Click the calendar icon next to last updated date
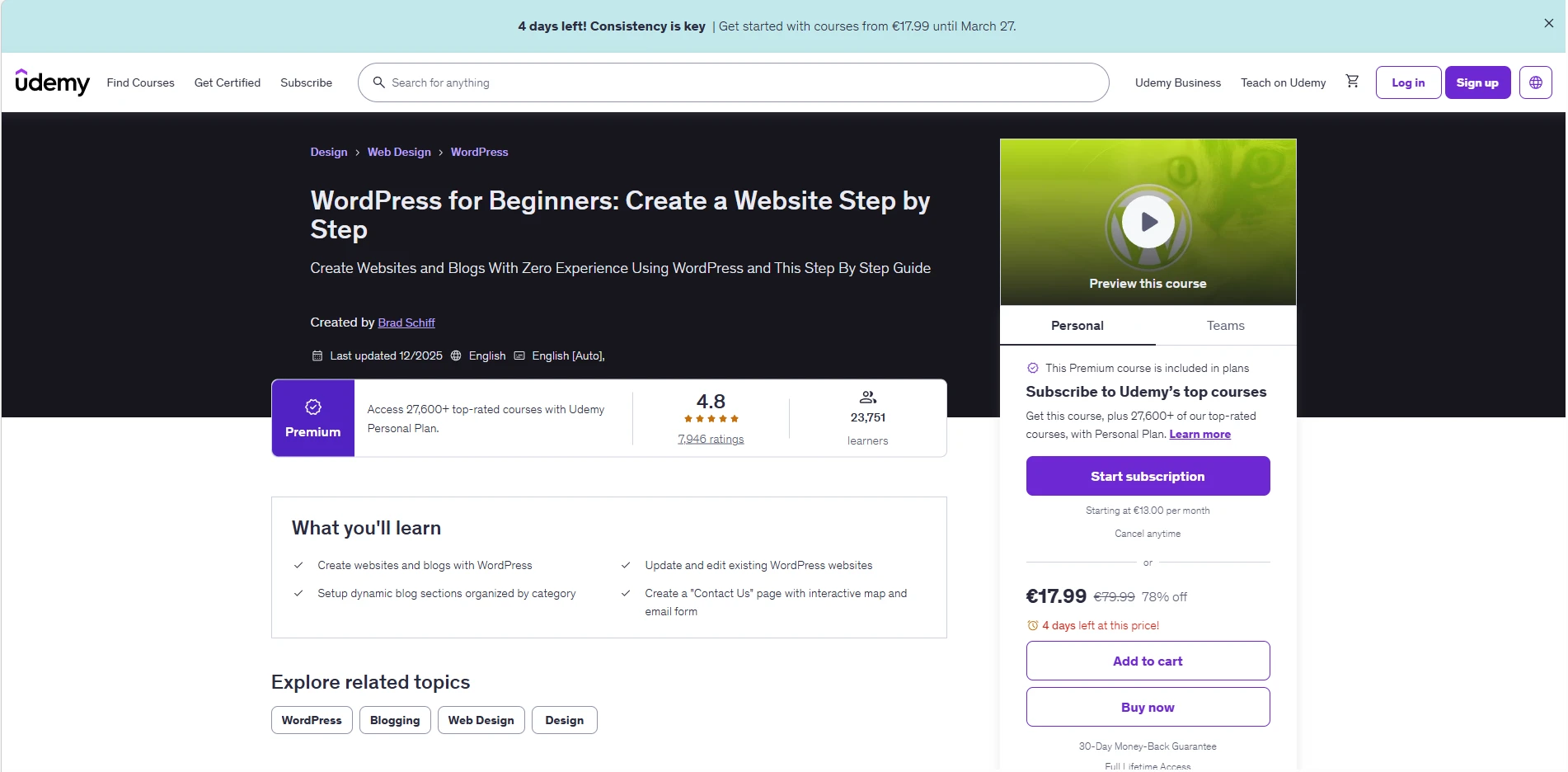The image size is (1568, 772). pos(317,355)
